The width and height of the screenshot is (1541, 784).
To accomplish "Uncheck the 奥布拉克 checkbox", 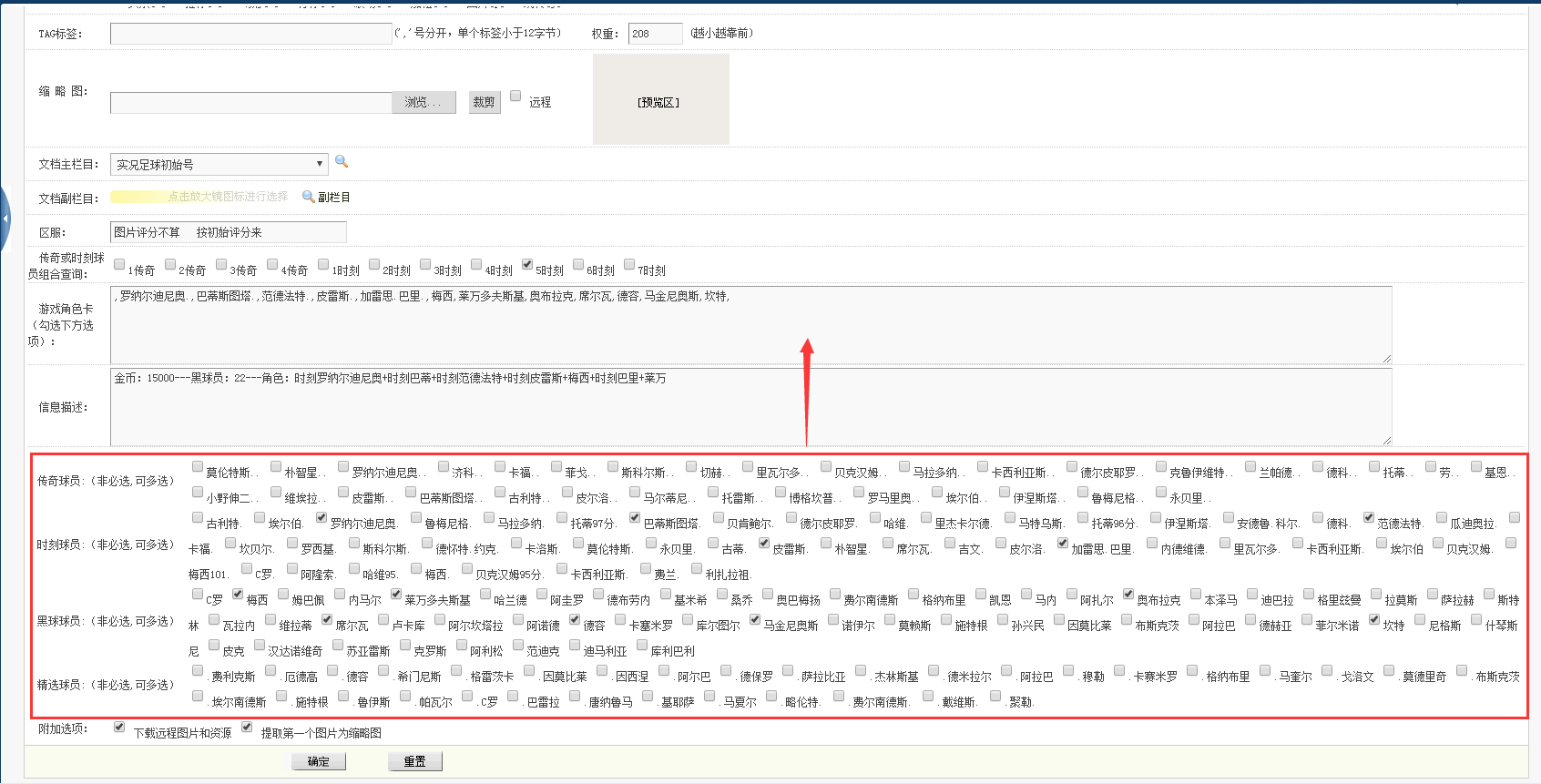I will pyautogui.click(x=1128, y=594).
